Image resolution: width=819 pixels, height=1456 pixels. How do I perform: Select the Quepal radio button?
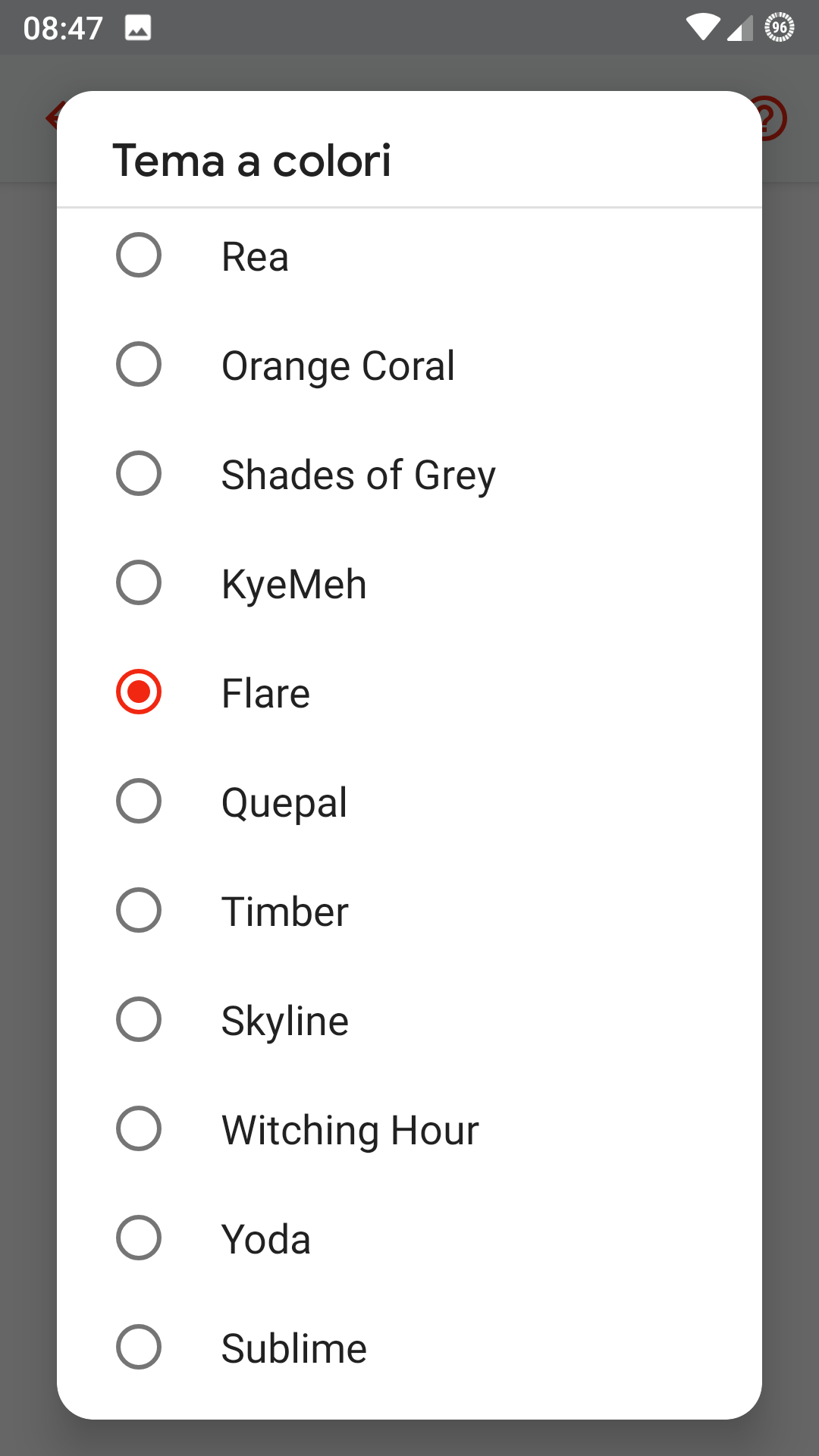coord(139,801)
